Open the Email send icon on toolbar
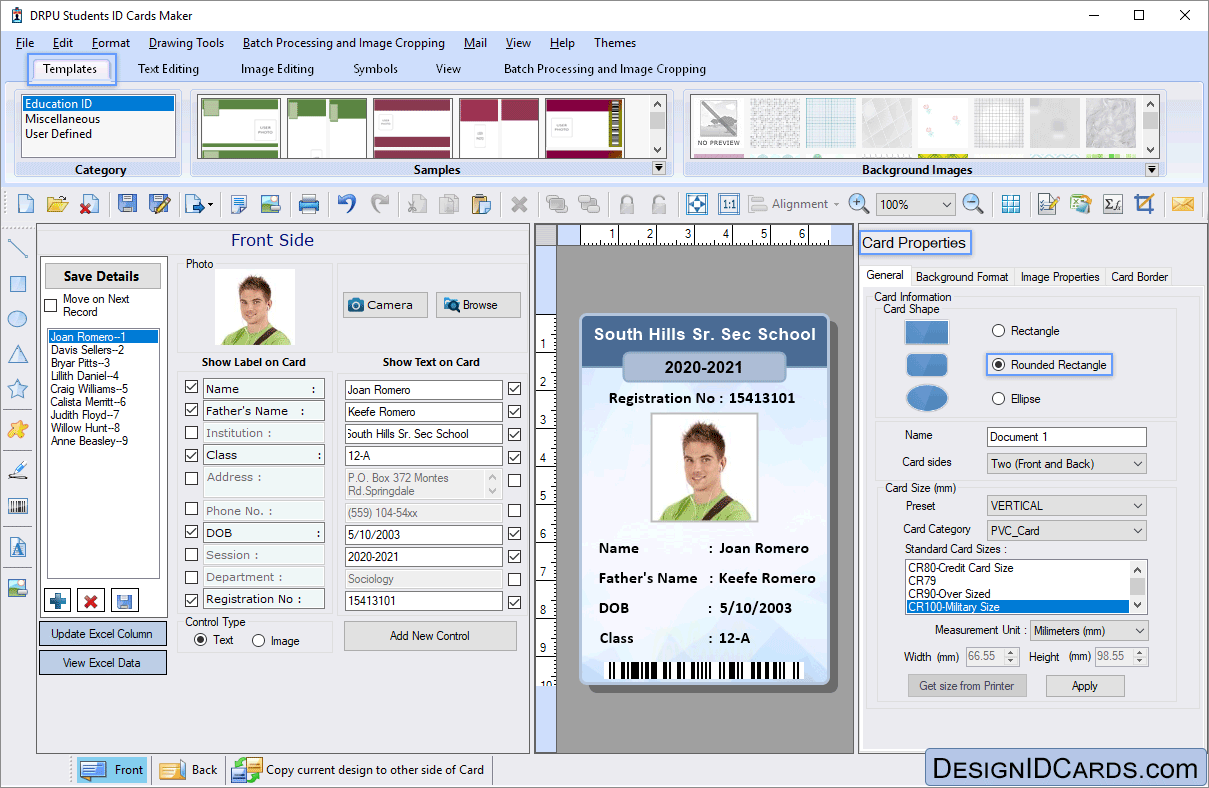This screenshot has height=788, width=1209. coord(1183,203)
